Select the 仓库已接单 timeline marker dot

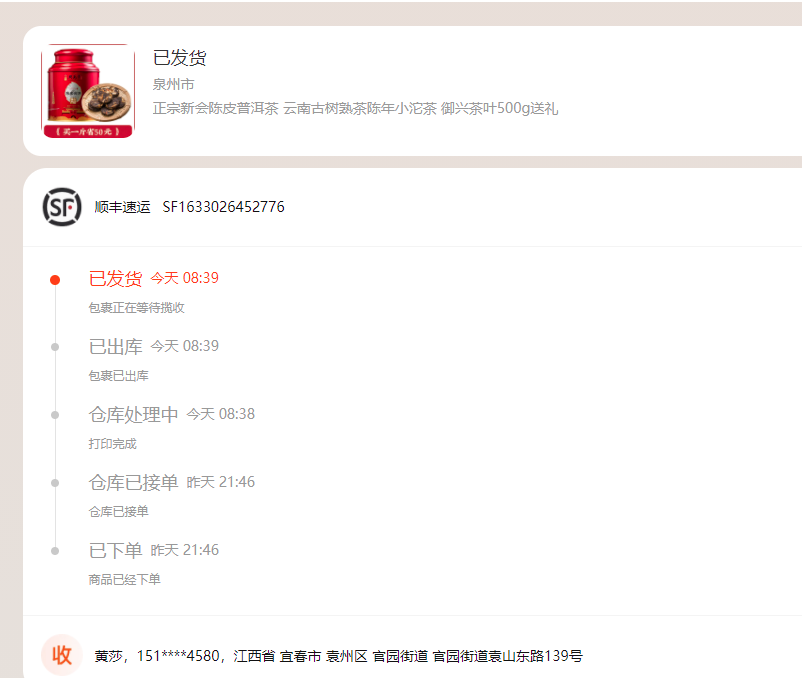55,483
